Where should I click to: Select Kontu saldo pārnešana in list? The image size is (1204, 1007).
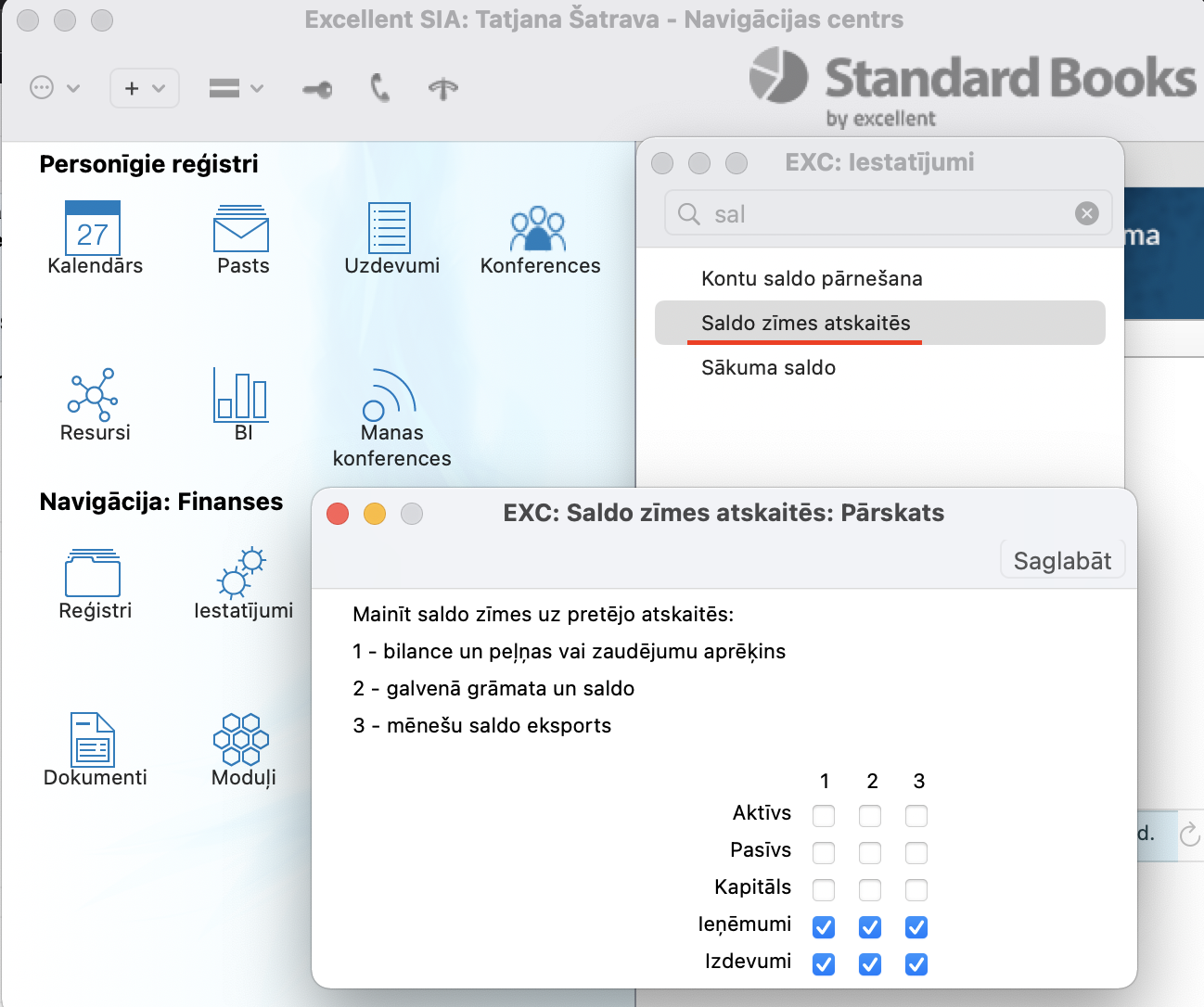click(x=812, y=279)
